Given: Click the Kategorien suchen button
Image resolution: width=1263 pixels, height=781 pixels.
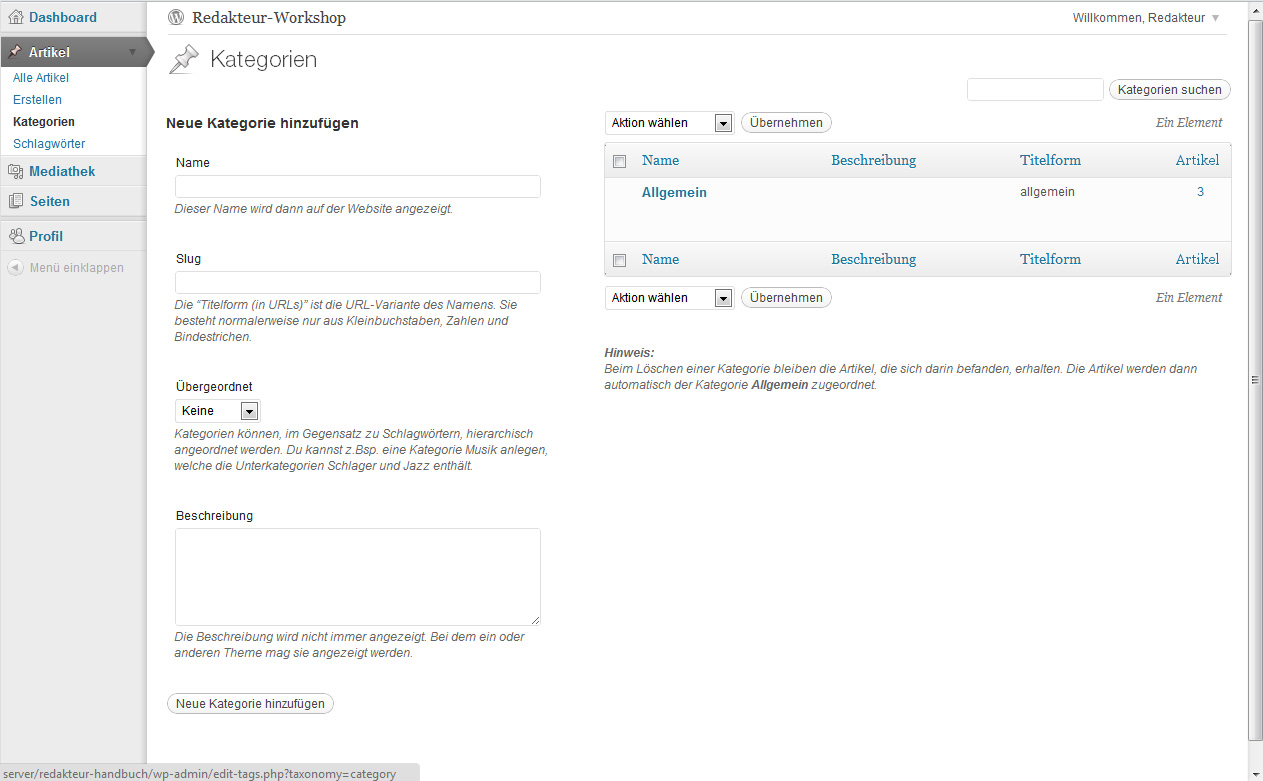Looking at the screenshot, I should [x=1169, y=90].
